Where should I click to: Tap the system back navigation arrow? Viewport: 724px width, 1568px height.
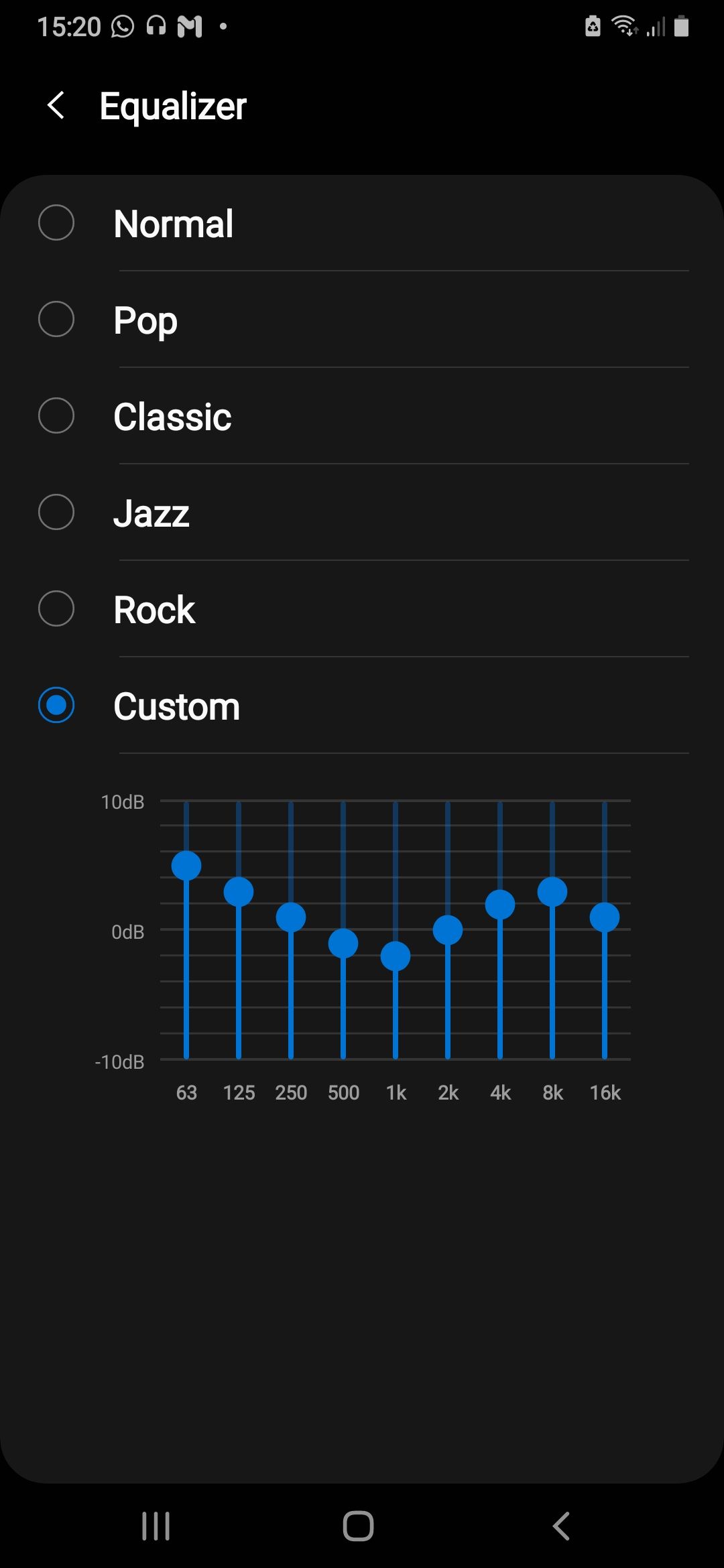pyautogui.click(x=561, y=1526)
